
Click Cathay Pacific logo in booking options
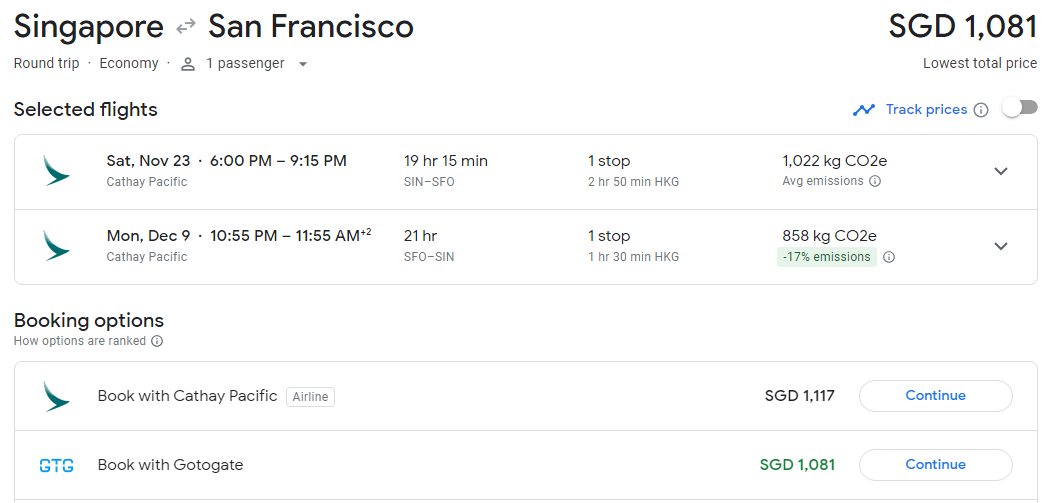coord(56,396)
